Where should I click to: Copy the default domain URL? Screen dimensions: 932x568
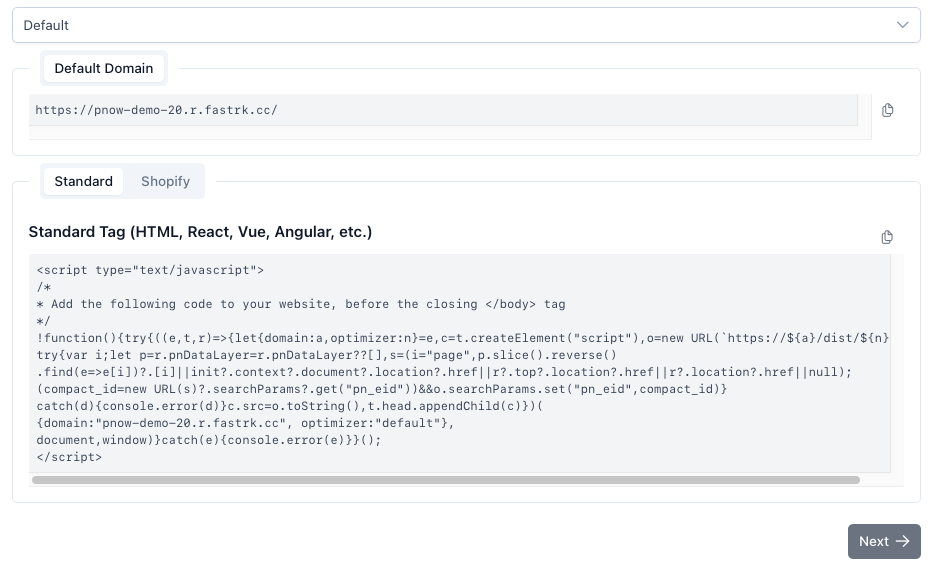[887, 110]
